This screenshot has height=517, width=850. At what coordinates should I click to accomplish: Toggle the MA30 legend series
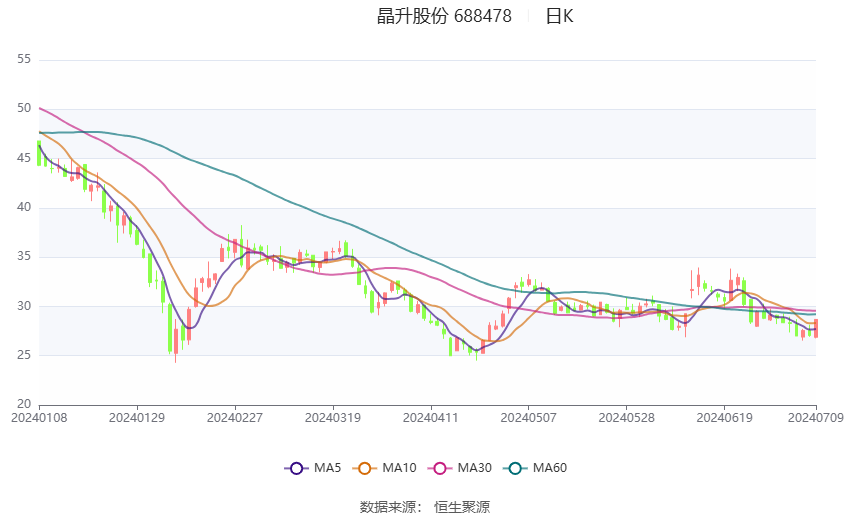460,468
